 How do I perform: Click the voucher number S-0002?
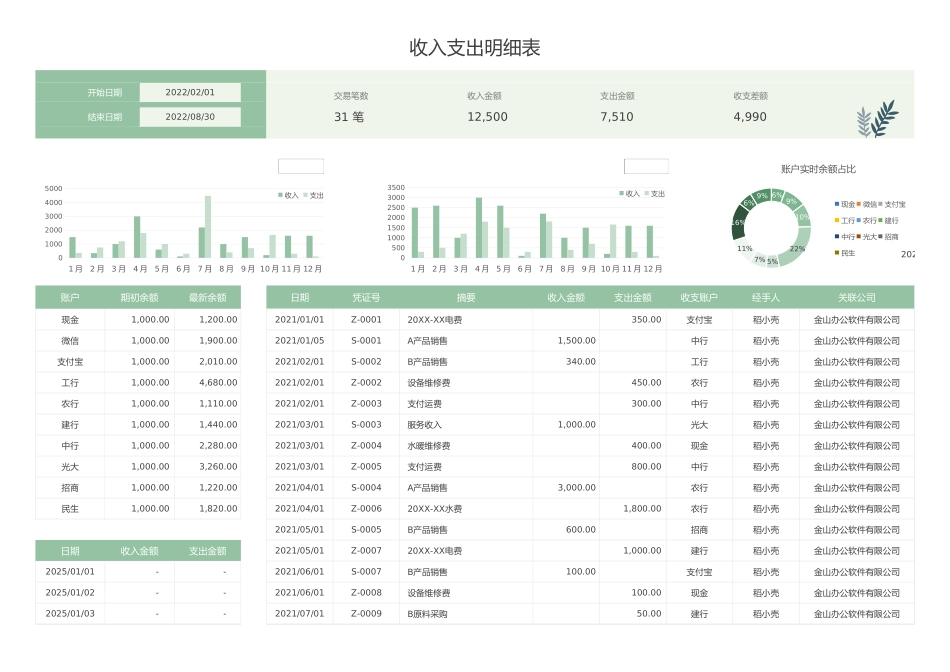tap(366, 362)
